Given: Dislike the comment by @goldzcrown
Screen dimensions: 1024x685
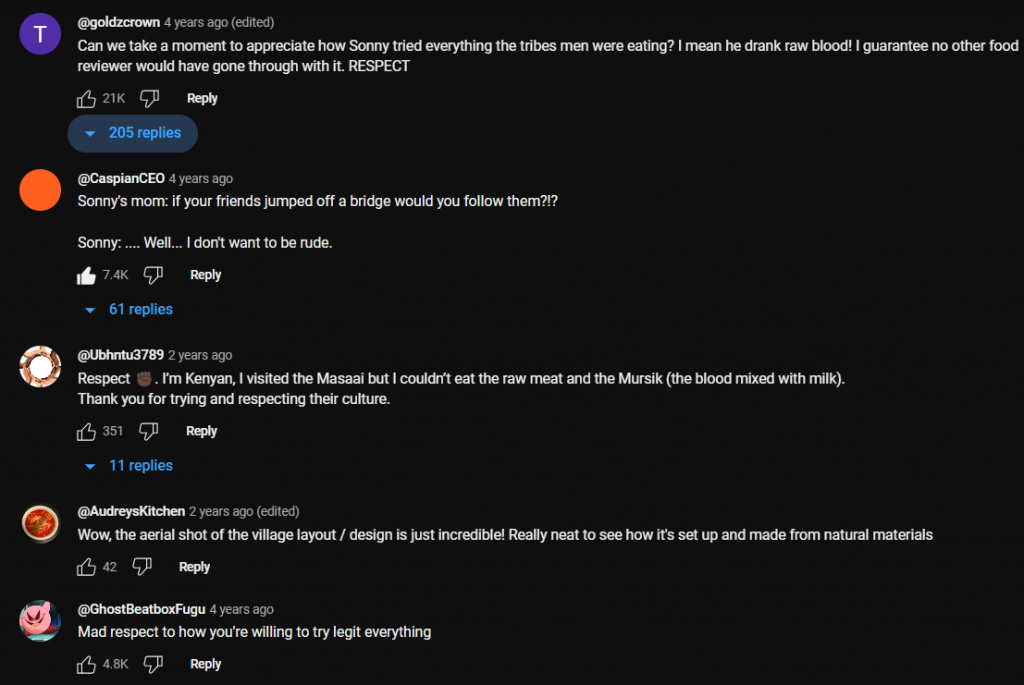Looking at the screenshot, I should pyautogui.click(x=149, y=98).
